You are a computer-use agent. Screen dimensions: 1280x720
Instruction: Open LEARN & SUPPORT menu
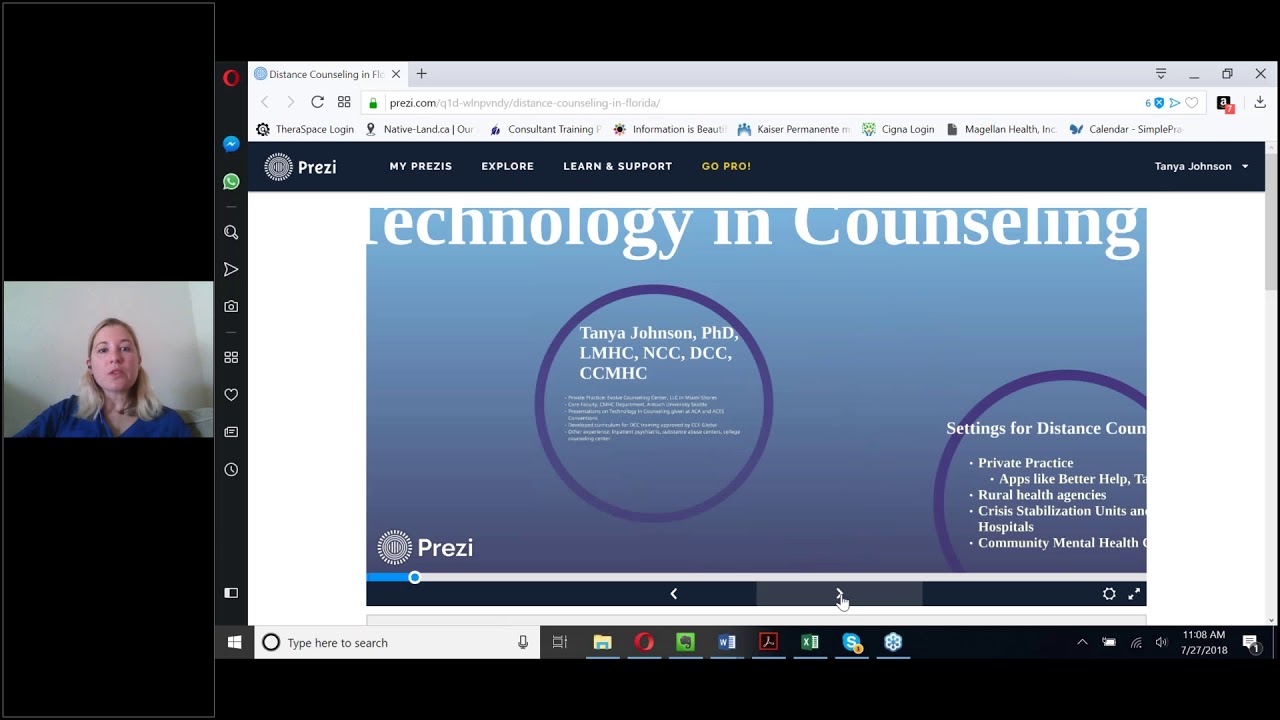coord(617,166)
